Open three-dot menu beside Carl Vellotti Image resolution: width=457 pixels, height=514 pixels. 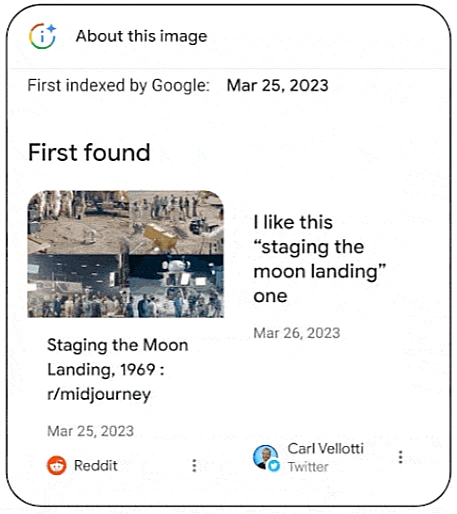(x=400, y=457)
